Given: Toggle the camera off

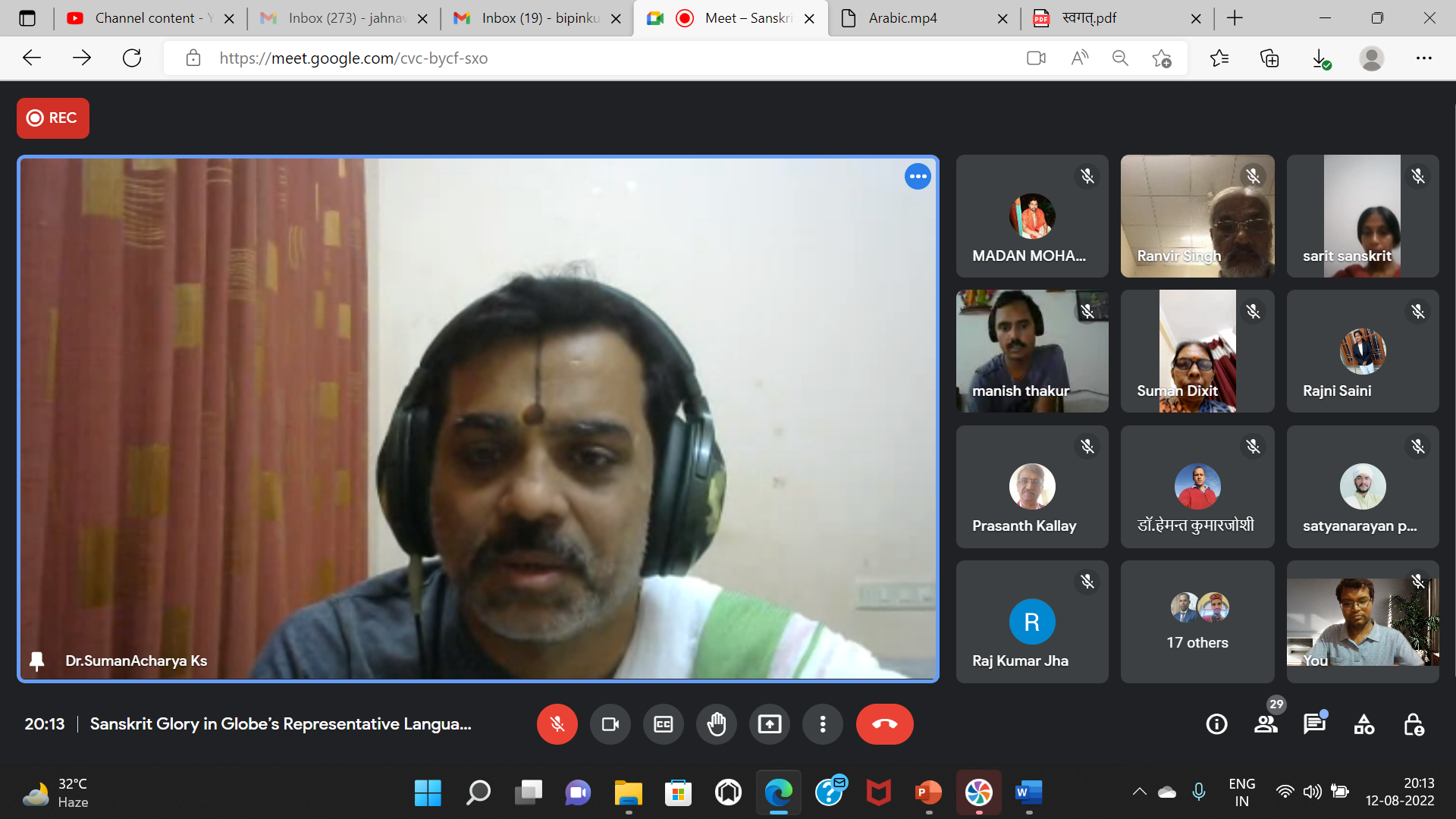Looking at the screenshot, I should click(610, 724).
